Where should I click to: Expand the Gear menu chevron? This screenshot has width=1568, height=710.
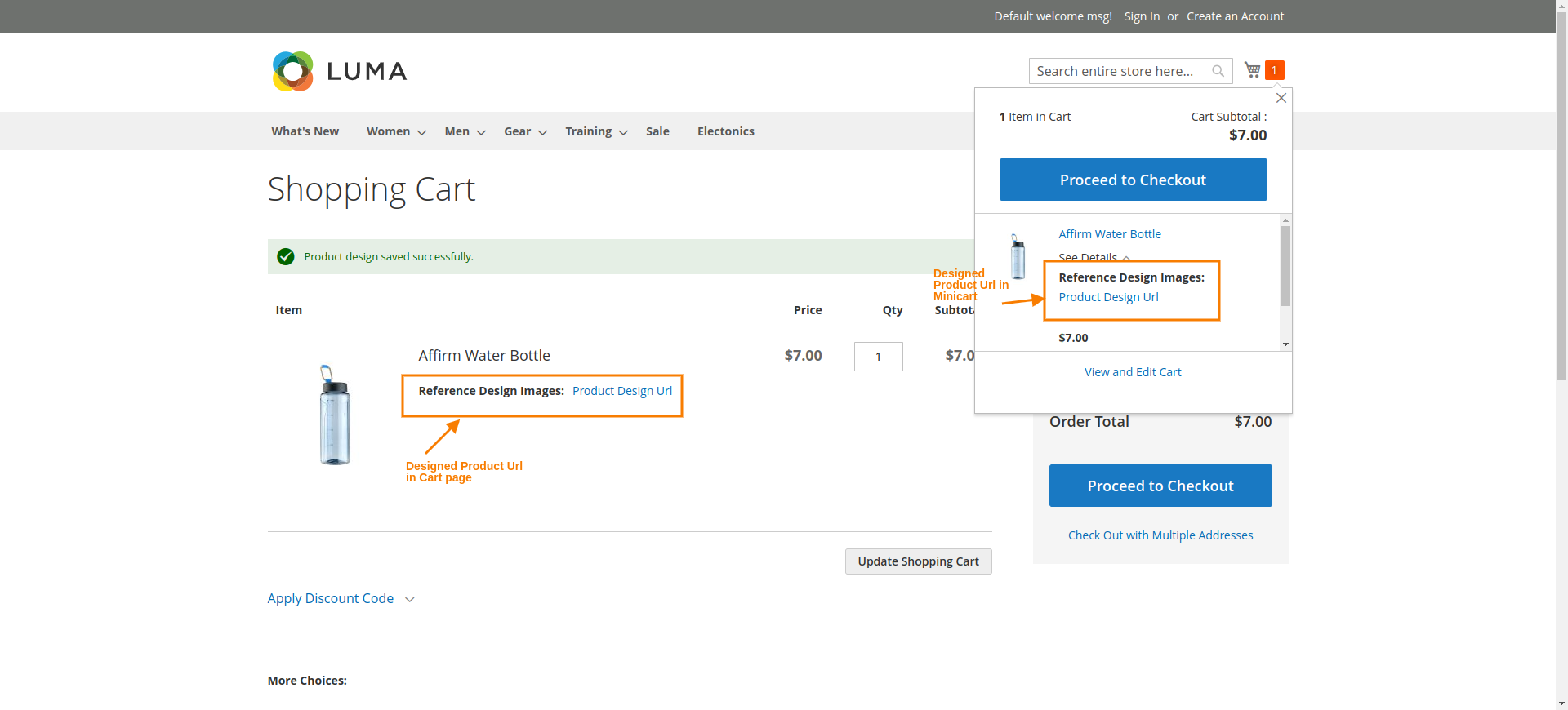[542, 132]
